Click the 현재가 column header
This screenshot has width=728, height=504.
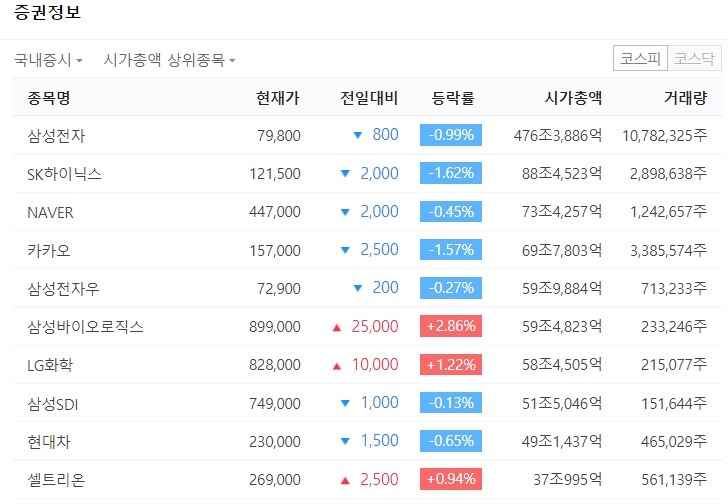click(x=278, y=97)
